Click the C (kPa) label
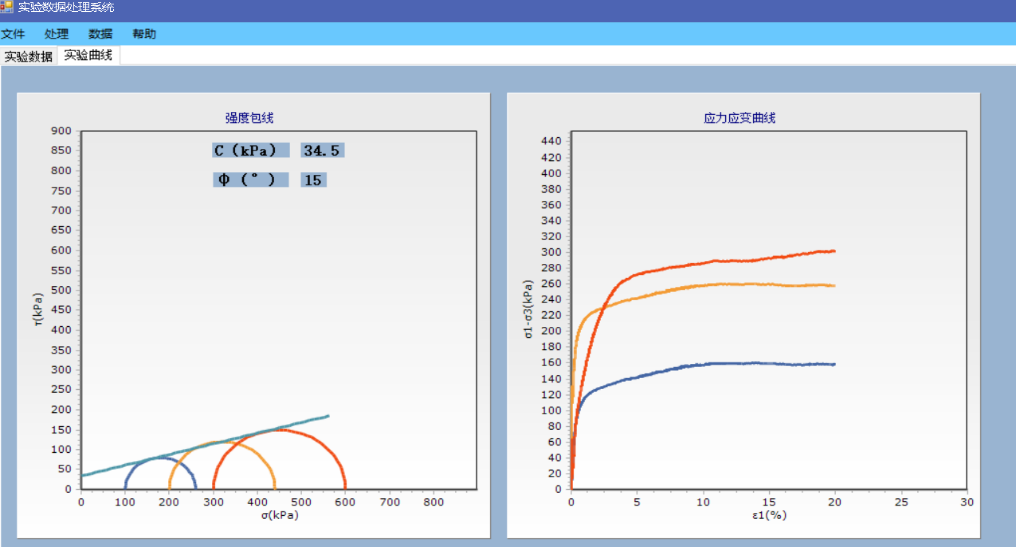 tap(250, 151)
